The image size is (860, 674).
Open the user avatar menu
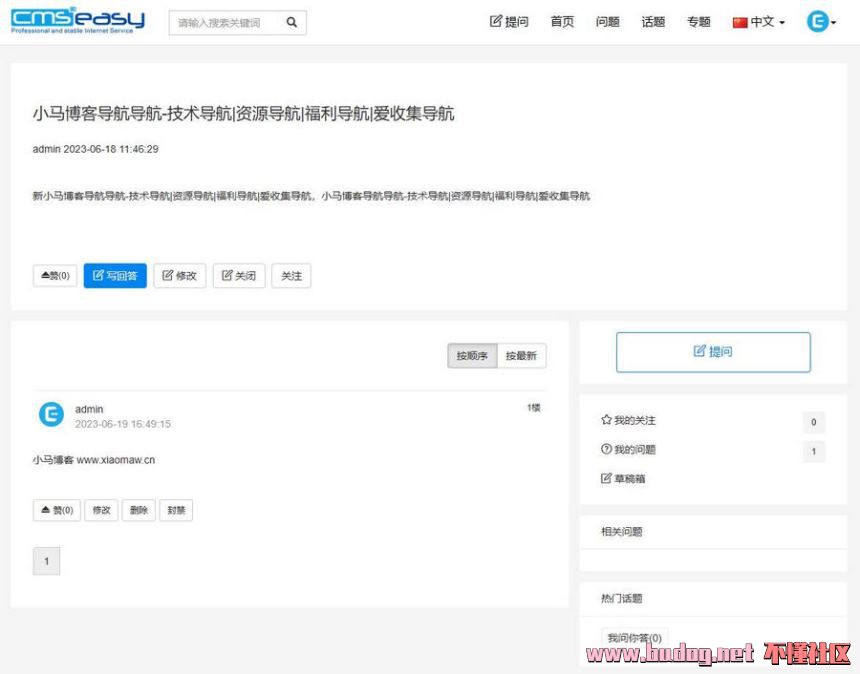coord(821,22)
